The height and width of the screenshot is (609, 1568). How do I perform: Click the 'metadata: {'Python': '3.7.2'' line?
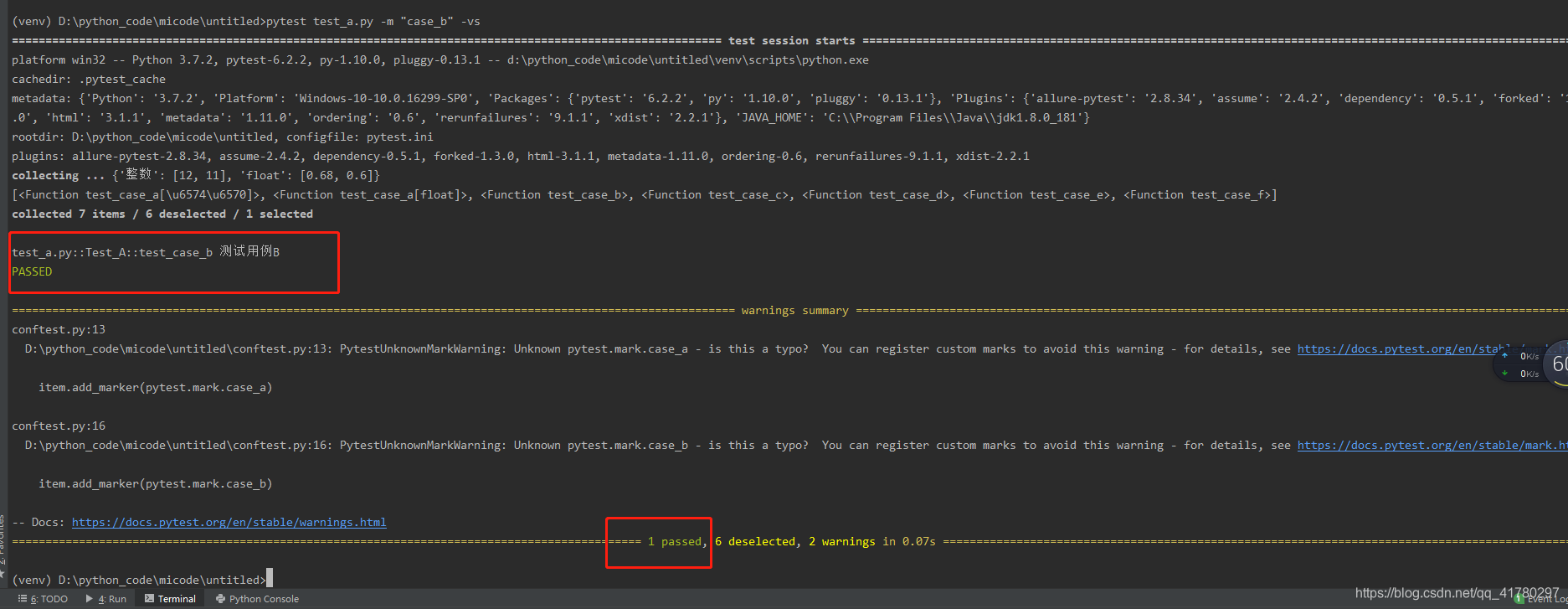[x=789, y=98]
